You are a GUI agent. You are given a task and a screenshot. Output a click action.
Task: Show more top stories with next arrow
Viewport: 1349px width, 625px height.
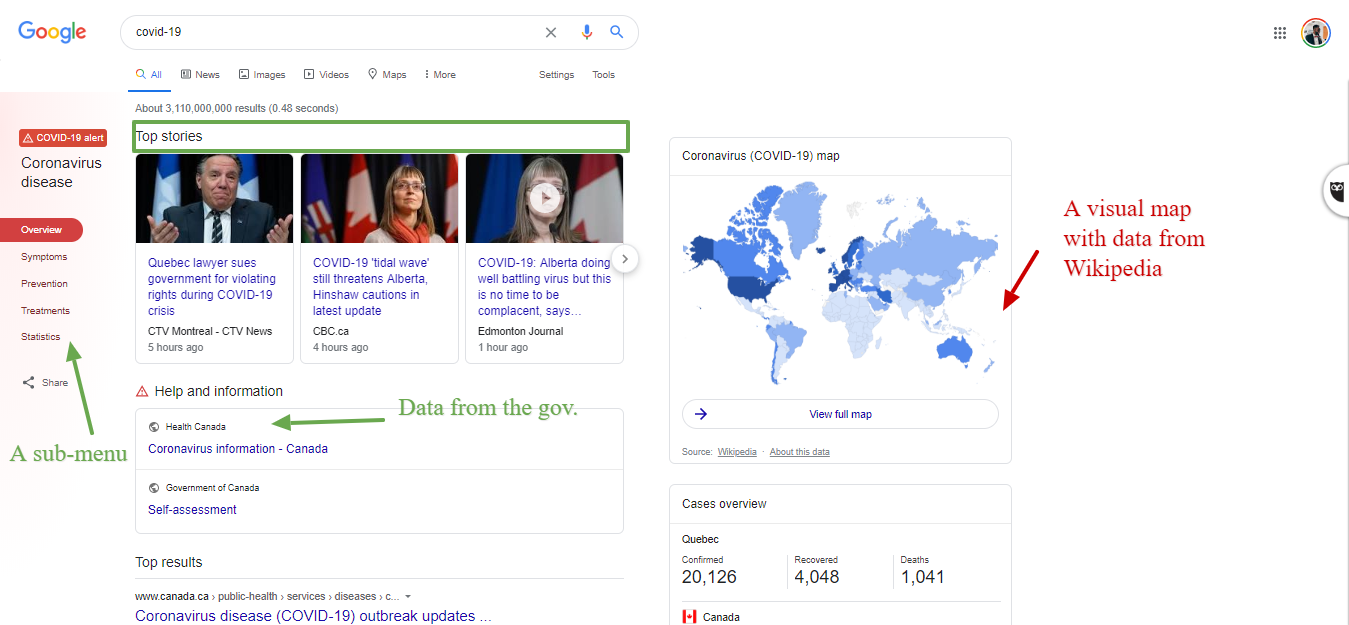[625, 259]
